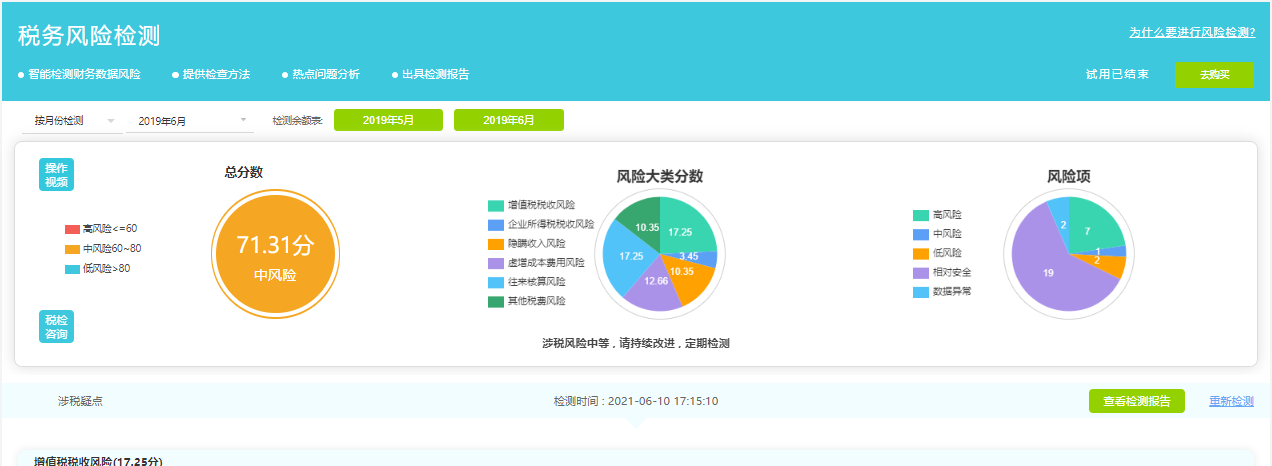Expand the 增值税税收风险(17.25分) section
This screenshot has width=1272, height=466.
[98, 461]
